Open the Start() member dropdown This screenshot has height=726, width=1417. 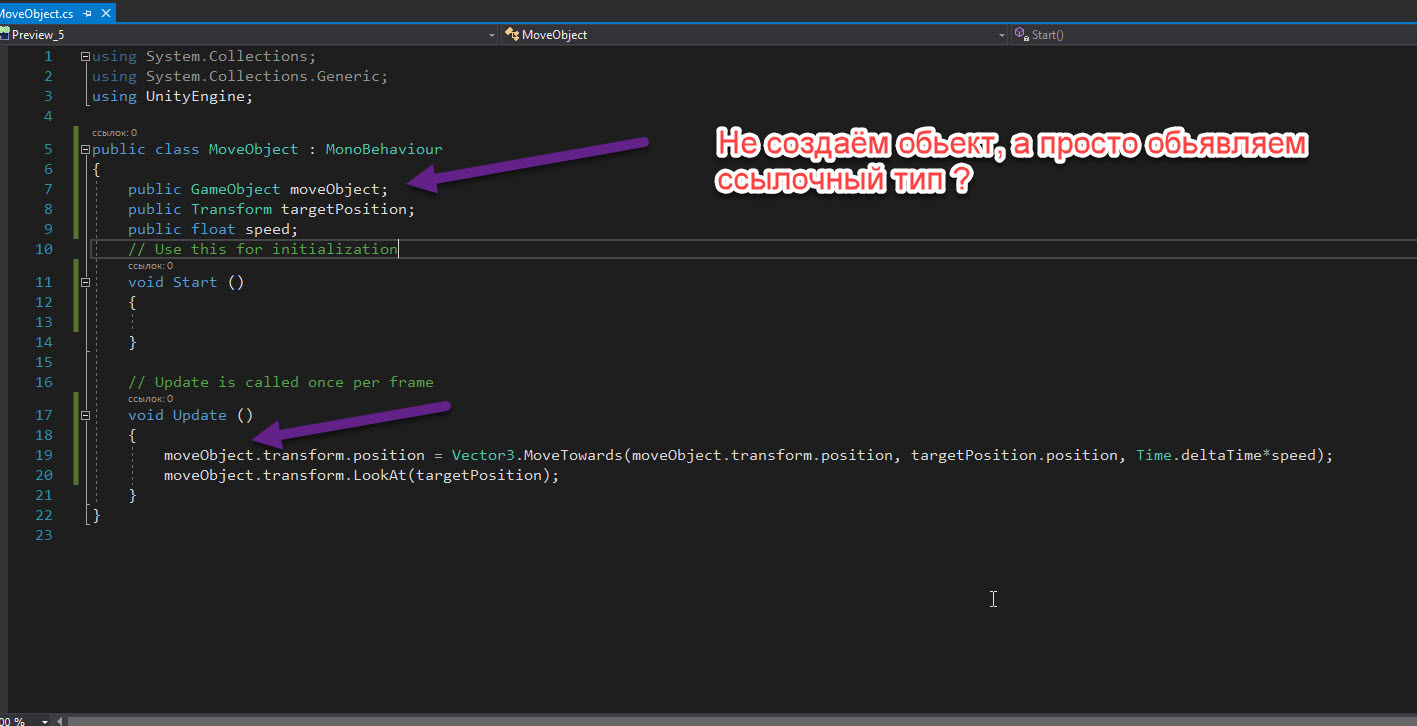[x=1214, y=34]
